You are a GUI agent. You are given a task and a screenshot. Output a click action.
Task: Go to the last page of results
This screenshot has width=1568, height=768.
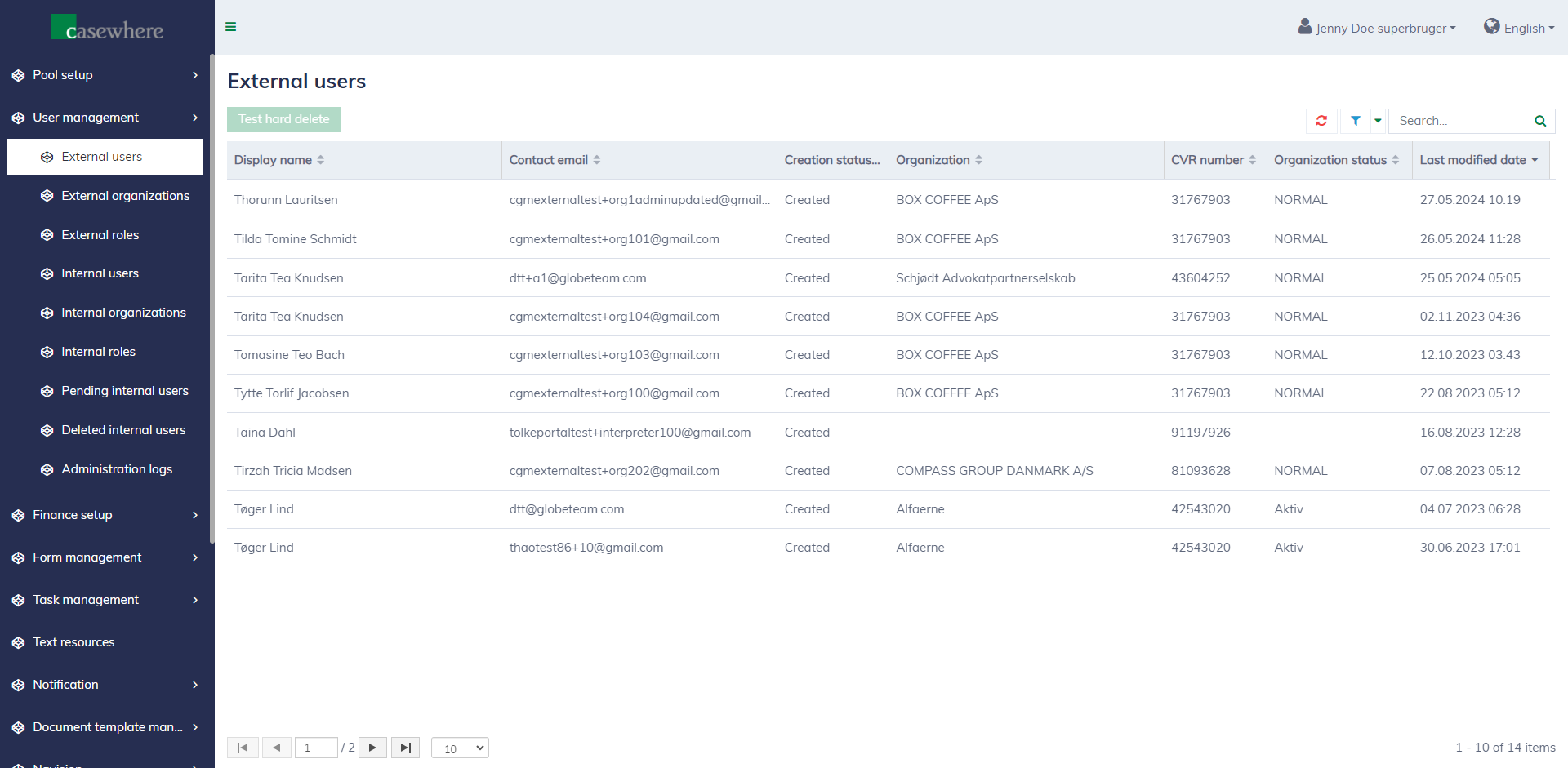pyautogui.click(x=405, y=748)
